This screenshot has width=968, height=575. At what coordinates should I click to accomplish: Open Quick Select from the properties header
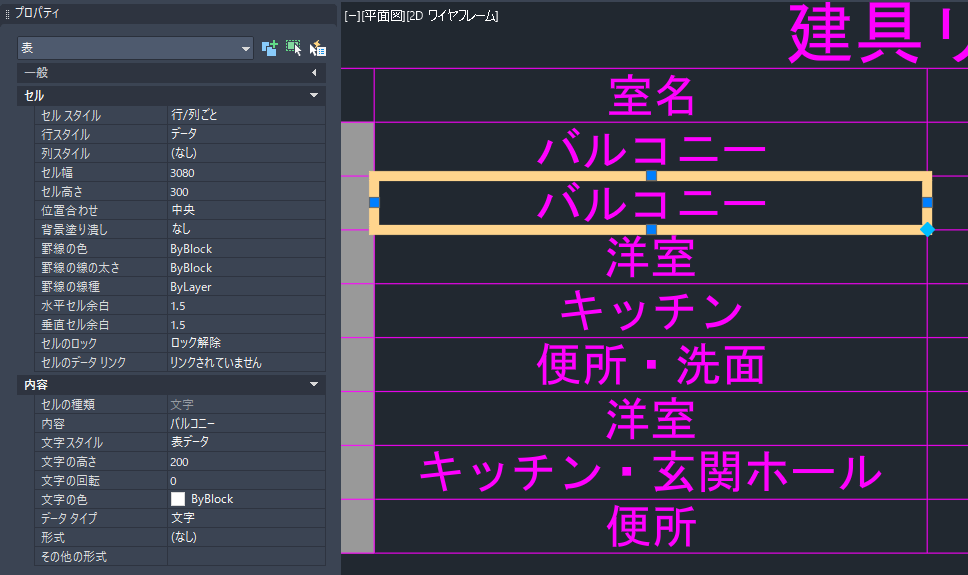click(x=318, y=48)
